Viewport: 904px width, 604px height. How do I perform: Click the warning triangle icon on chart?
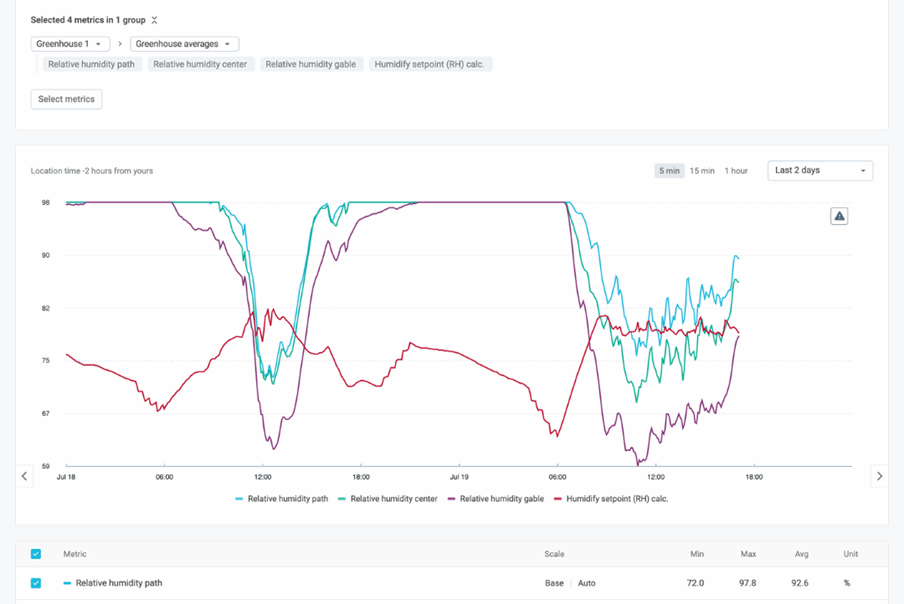[839, 216]
